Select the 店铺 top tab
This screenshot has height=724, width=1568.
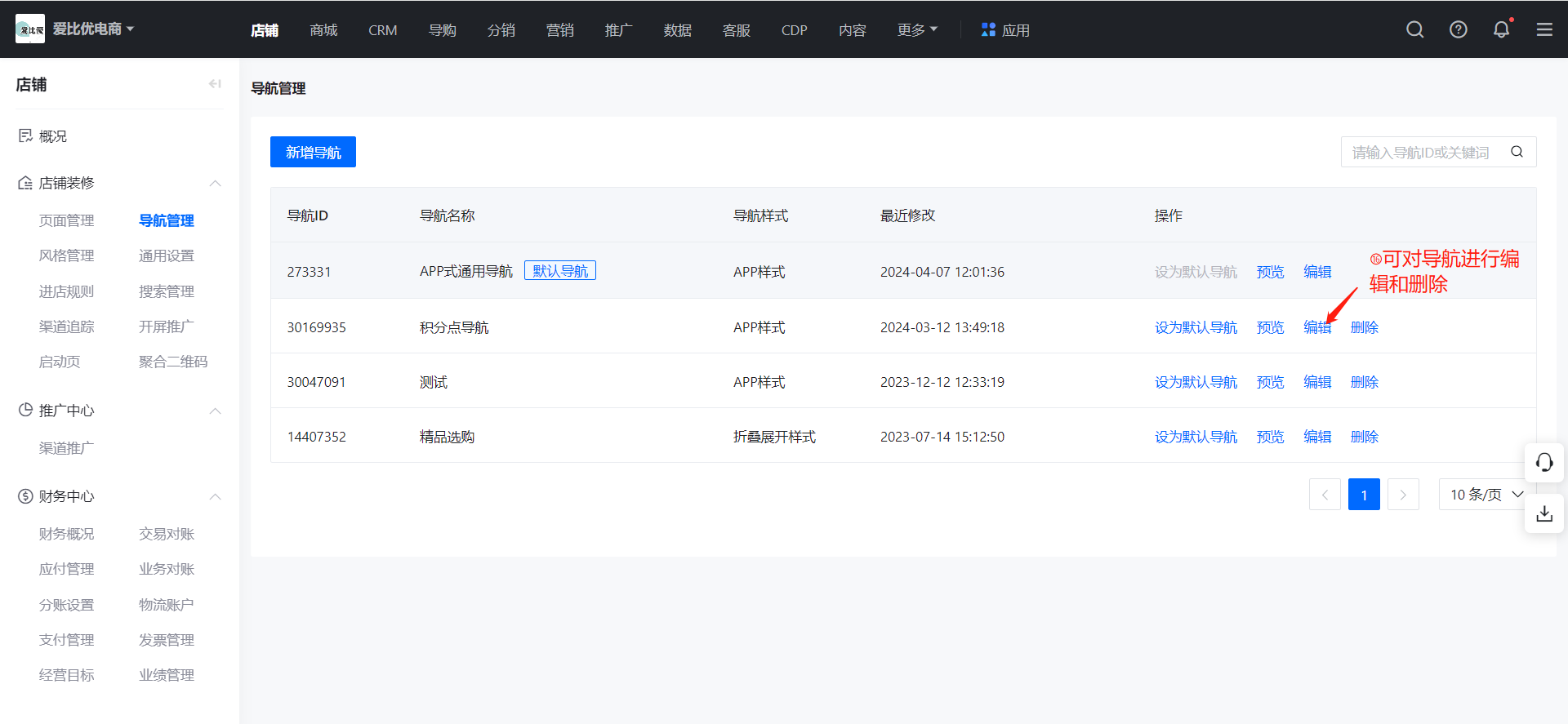pyautogui.click(x=265, y=30)
